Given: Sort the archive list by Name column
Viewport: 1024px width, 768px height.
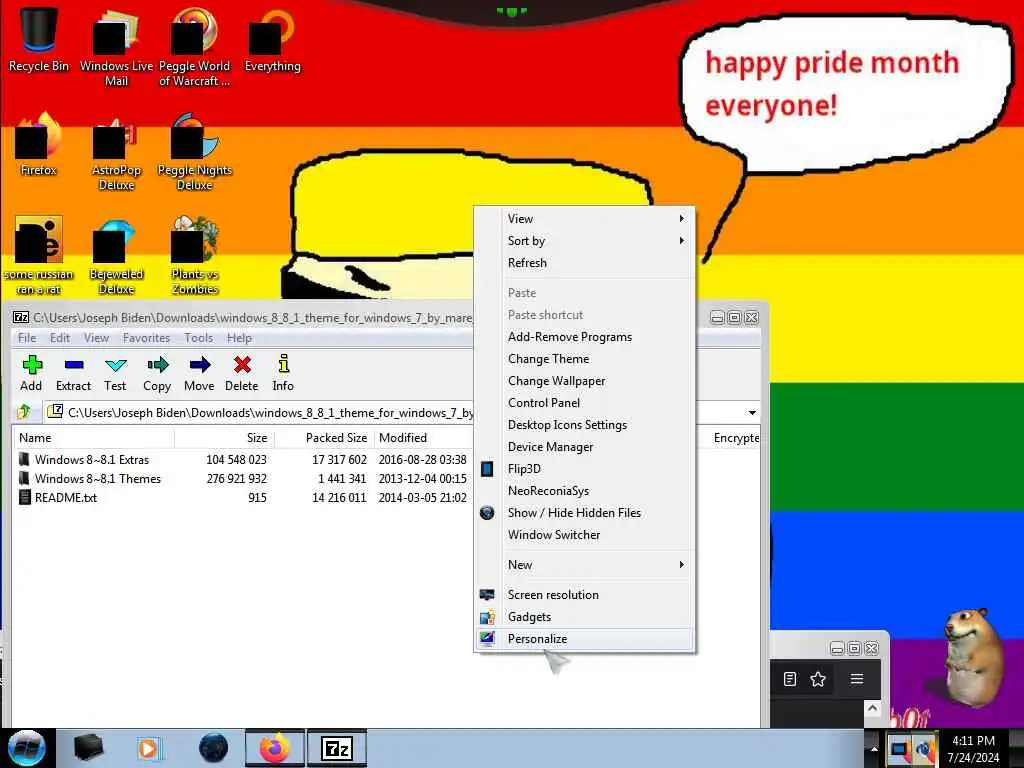Looking at the screenshot, I should [x=93, y=438].
